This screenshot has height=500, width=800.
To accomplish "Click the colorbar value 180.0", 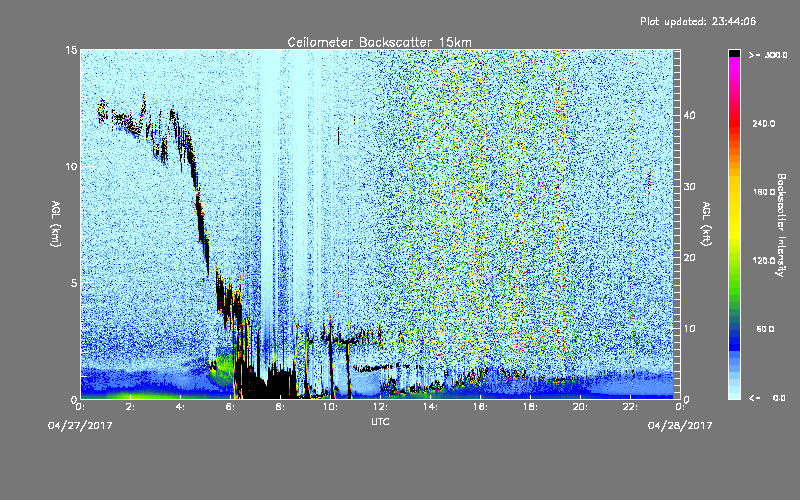I will pos(764,192).
